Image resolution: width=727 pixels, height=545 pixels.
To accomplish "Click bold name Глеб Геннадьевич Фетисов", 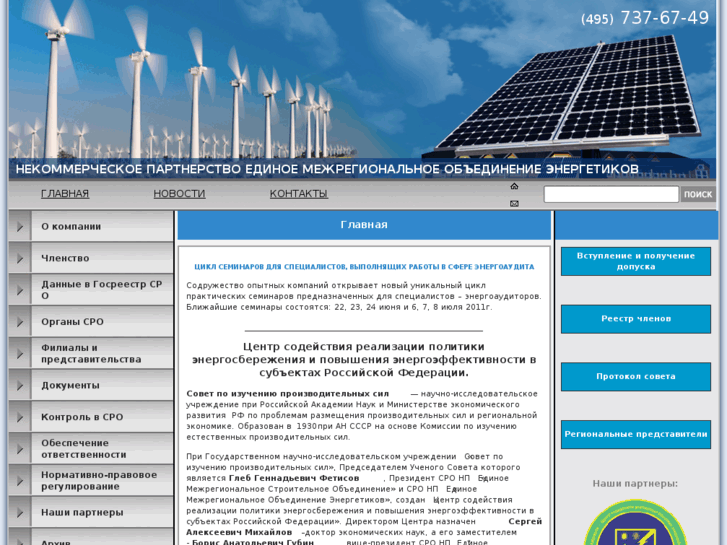I will click(294, 478).
